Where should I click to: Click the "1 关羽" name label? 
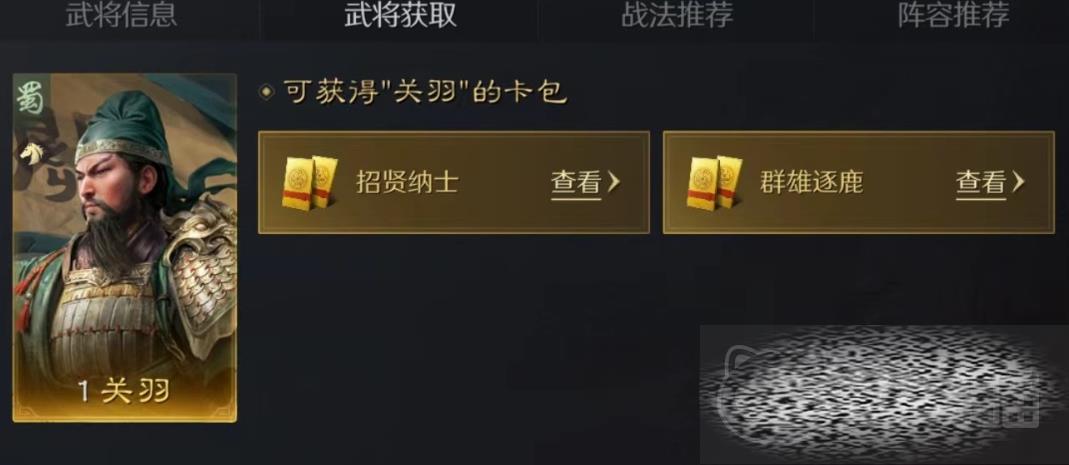point(123,391)
